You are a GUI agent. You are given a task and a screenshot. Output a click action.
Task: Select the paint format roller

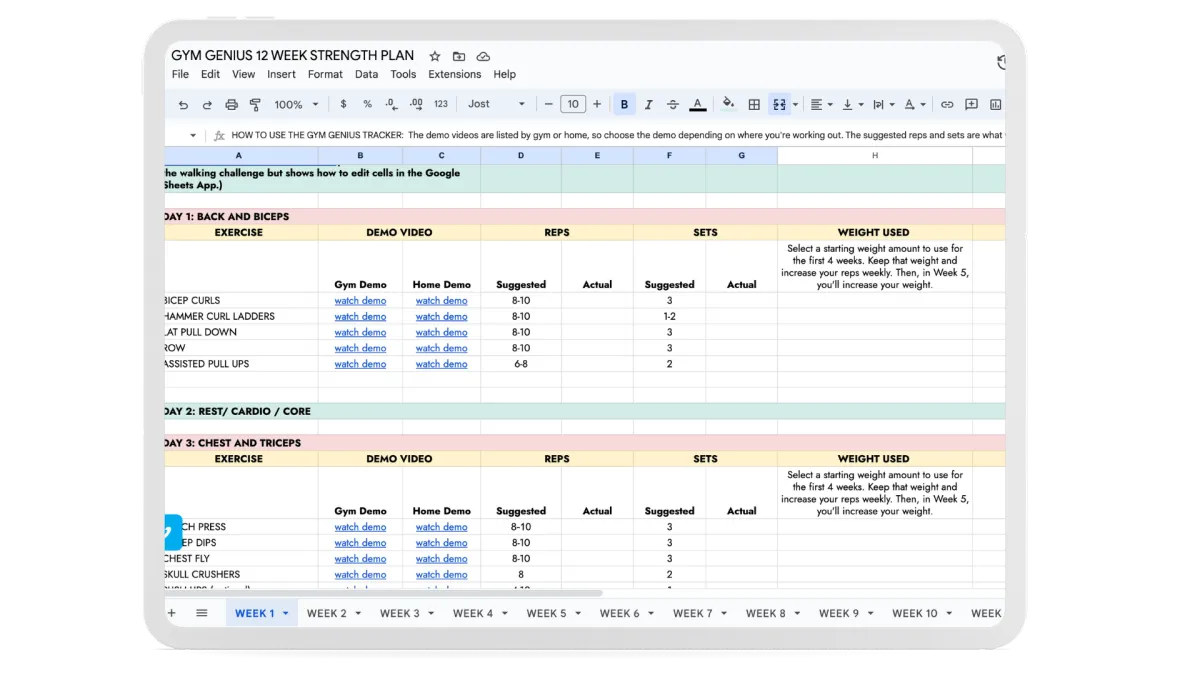click(255, 104)
